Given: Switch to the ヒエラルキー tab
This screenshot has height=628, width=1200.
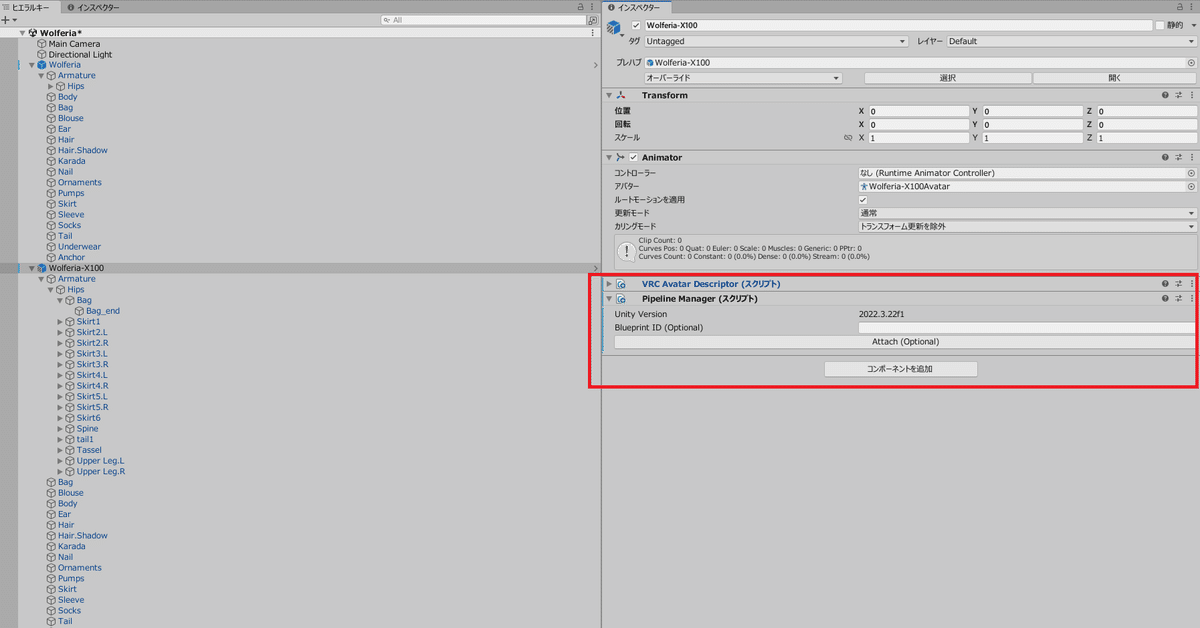Looking at the screenshot, I should coord(31,7).
